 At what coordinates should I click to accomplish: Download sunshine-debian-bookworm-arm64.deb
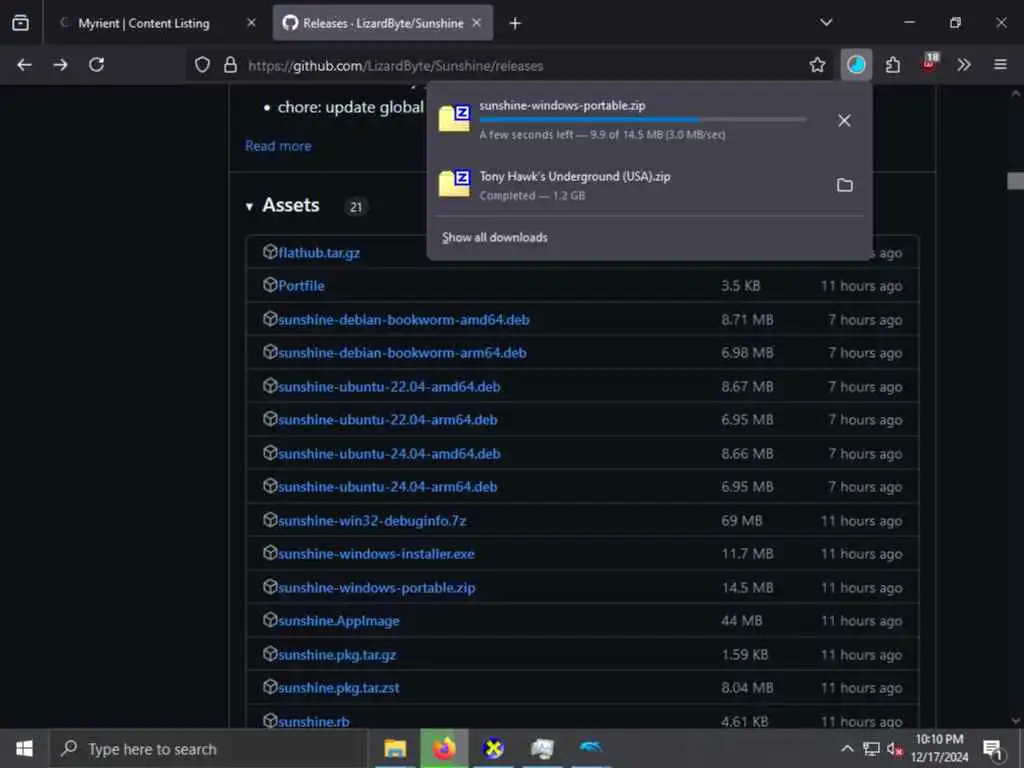pyautogui.click(x=402, y=353)
